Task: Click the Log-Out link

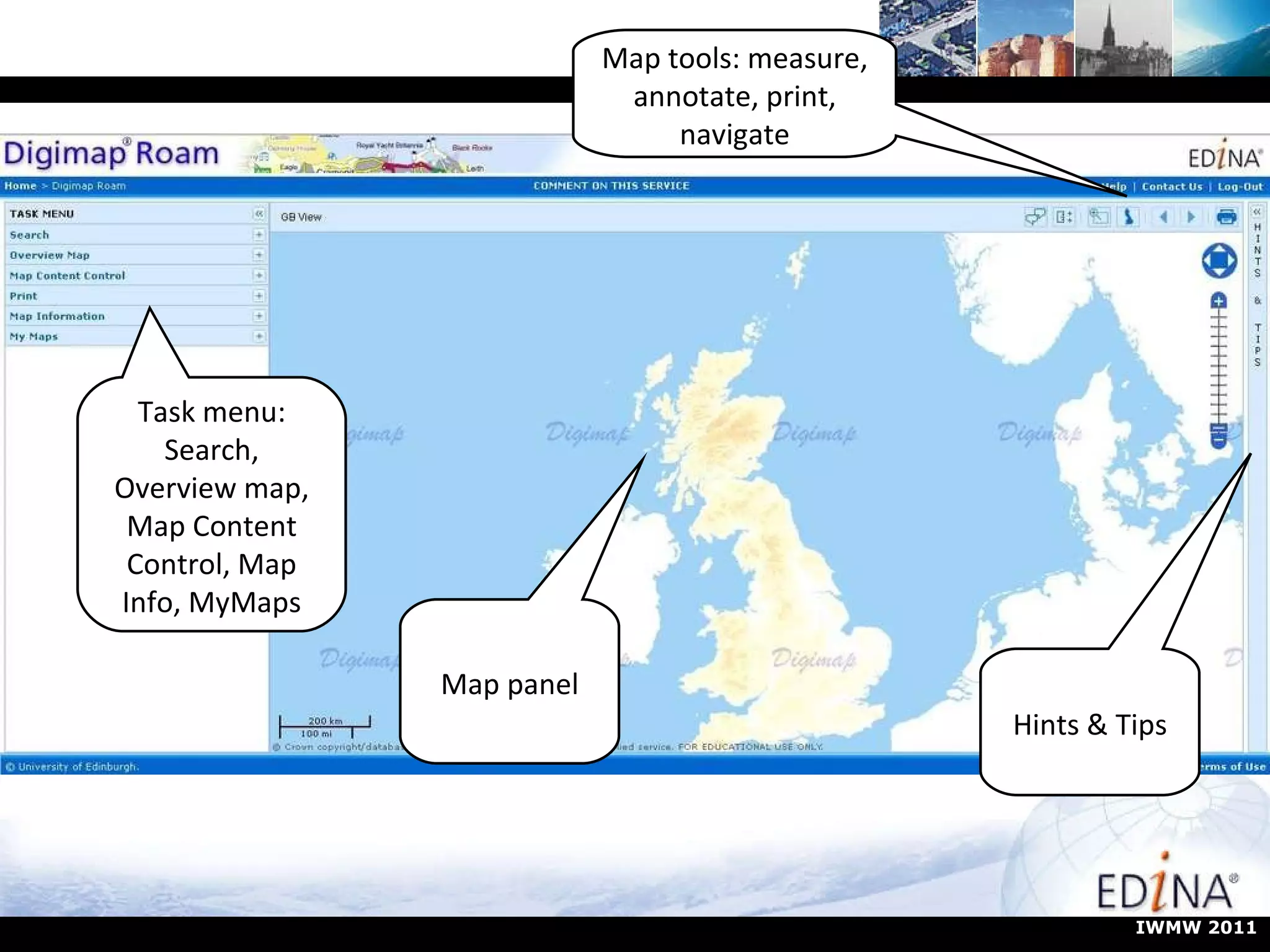Action: [1240, 187]
